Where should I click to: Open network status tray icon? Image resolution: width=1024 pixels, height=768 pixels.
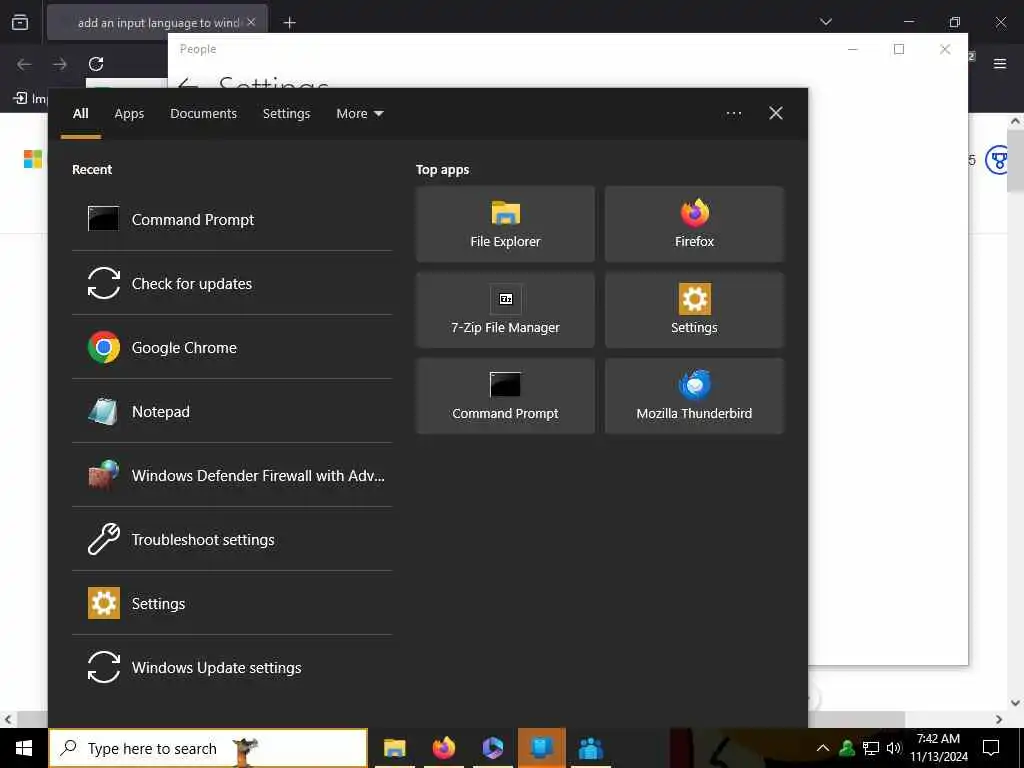tap(871, 748)
